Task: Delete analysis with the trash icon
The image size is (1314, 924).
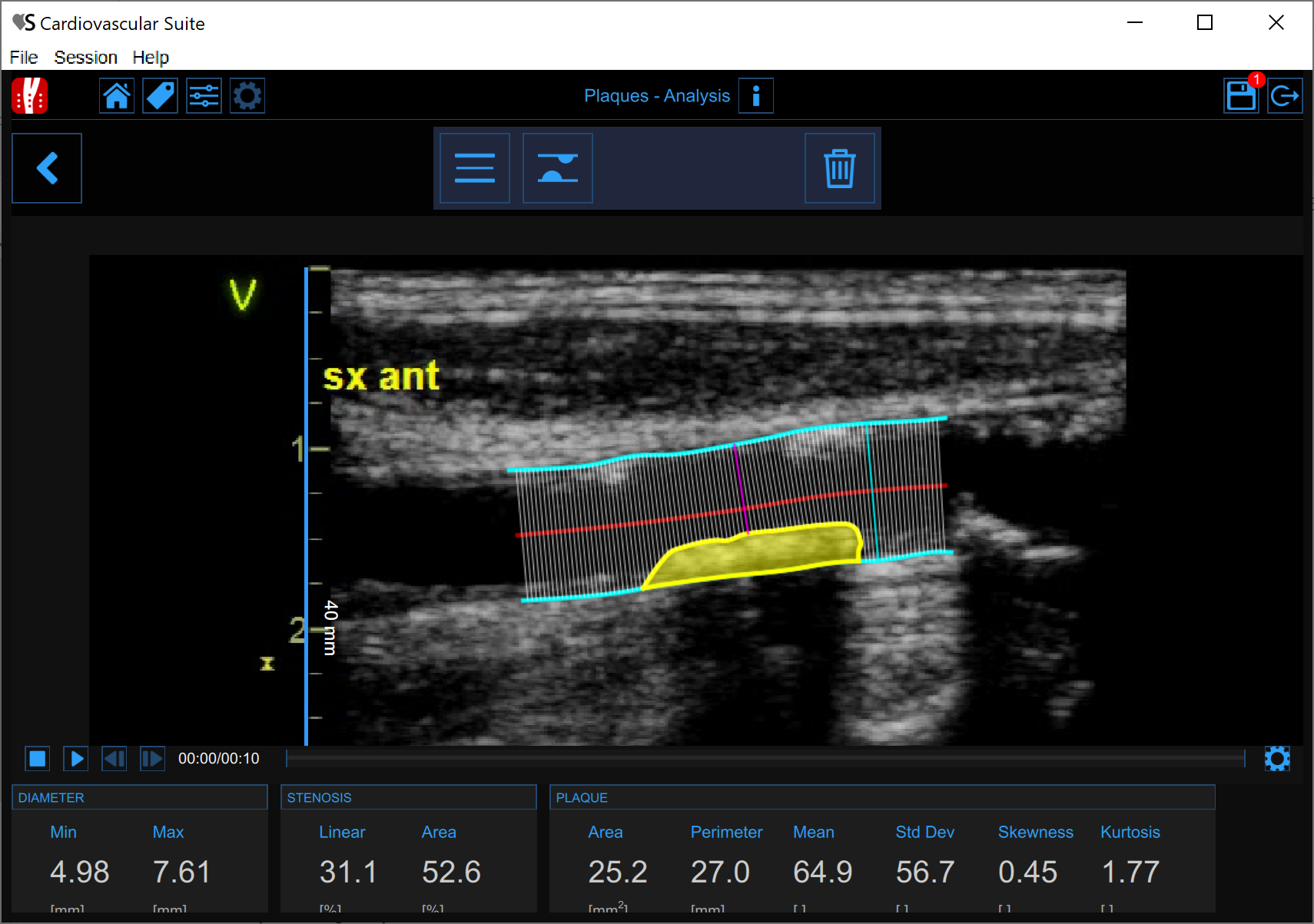Action: pyautogui.click(x=839, y=168)
